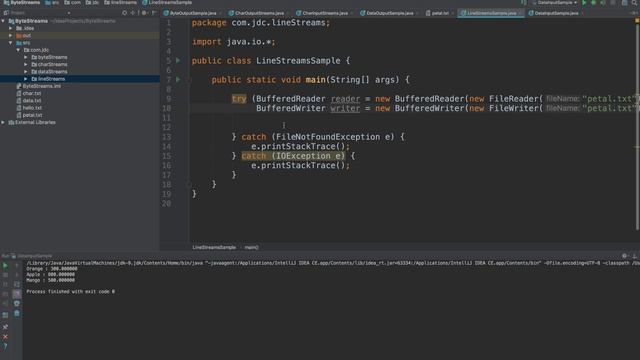Open the DataInputSample run configuration dropdown
This screenshot has width=640, height=360.
(555, 3)
